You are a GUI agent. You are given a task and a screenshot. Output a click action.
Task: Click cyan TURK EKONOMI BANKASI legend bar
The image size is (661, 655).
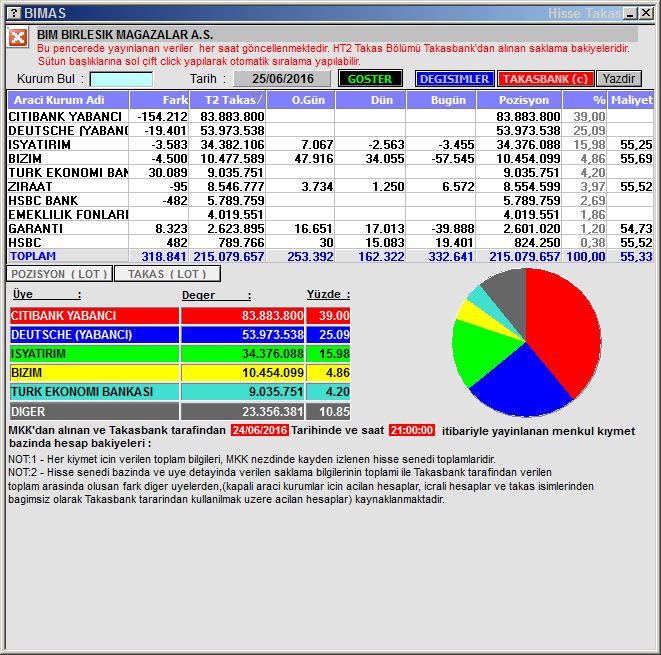94,392
